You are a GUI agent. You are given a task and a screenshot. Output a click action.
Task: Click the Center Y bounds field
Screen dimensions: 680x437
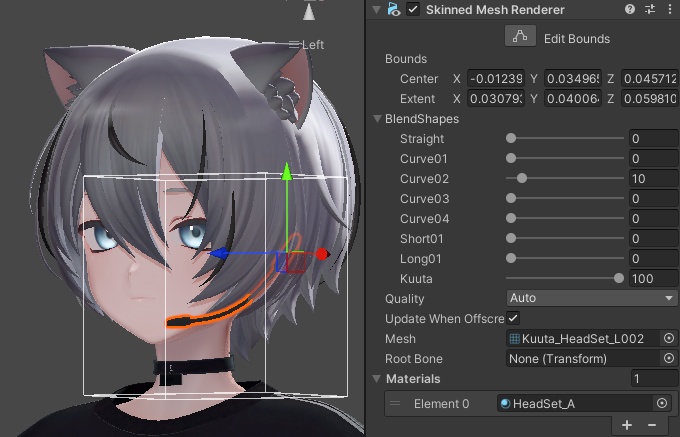[573, 78]
